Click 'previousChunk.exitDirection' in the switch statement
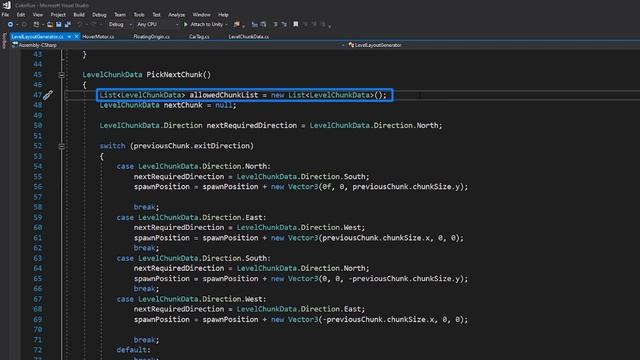Image resolution: width=640 pixels, height=360 pixels. pos(192,146)
